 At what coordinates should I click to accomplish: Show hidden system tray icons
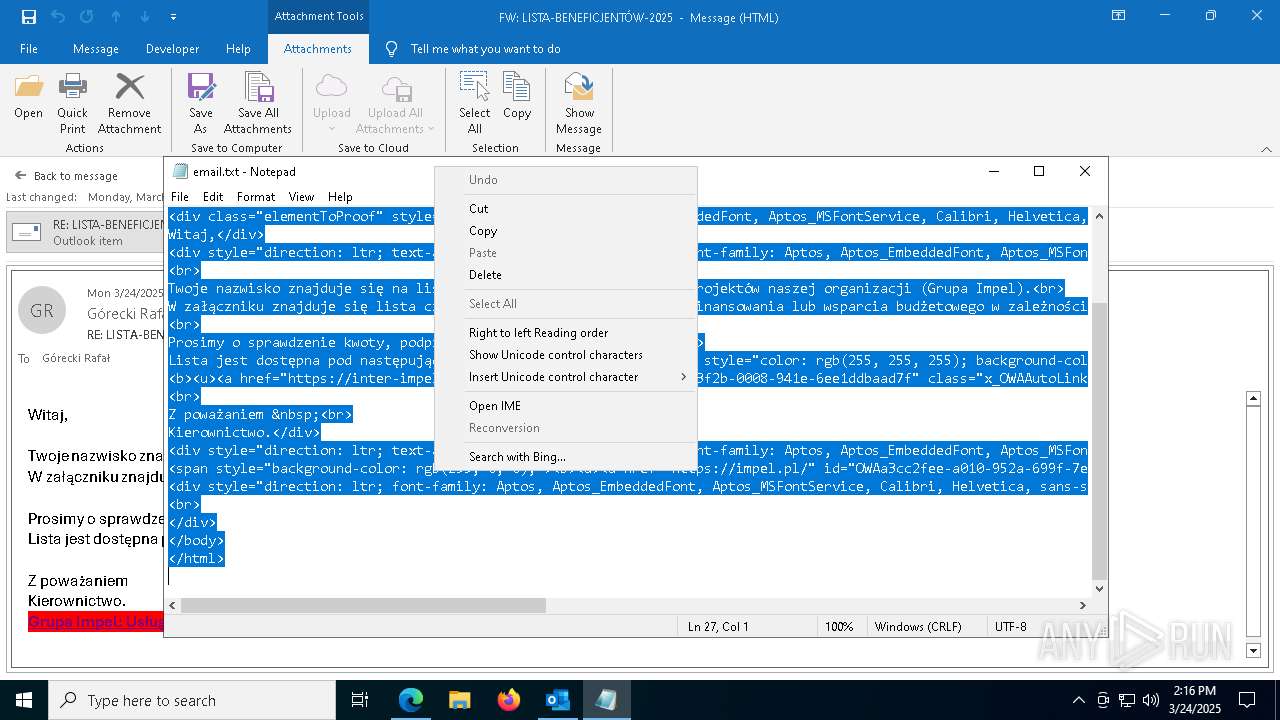click(1078, 700)
